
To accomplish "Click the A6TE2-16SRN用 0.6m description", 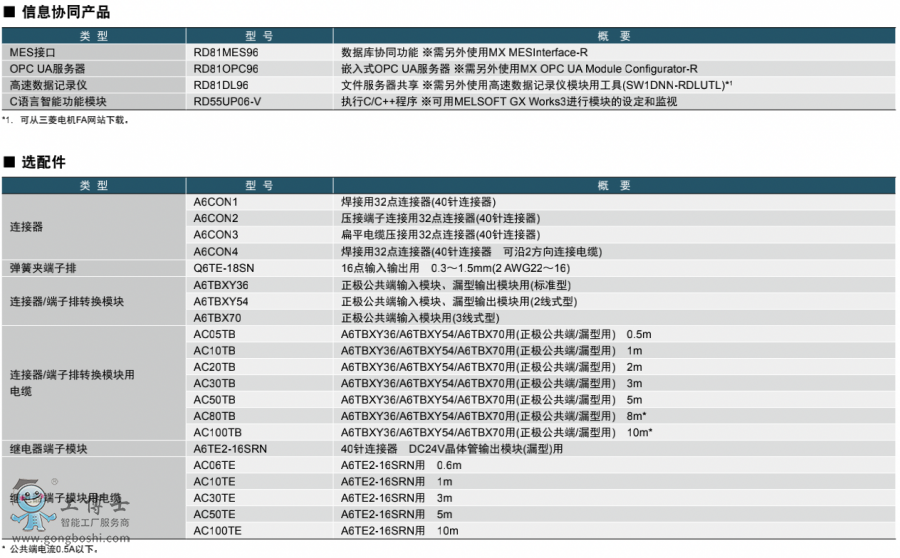I will pos(401,466).
